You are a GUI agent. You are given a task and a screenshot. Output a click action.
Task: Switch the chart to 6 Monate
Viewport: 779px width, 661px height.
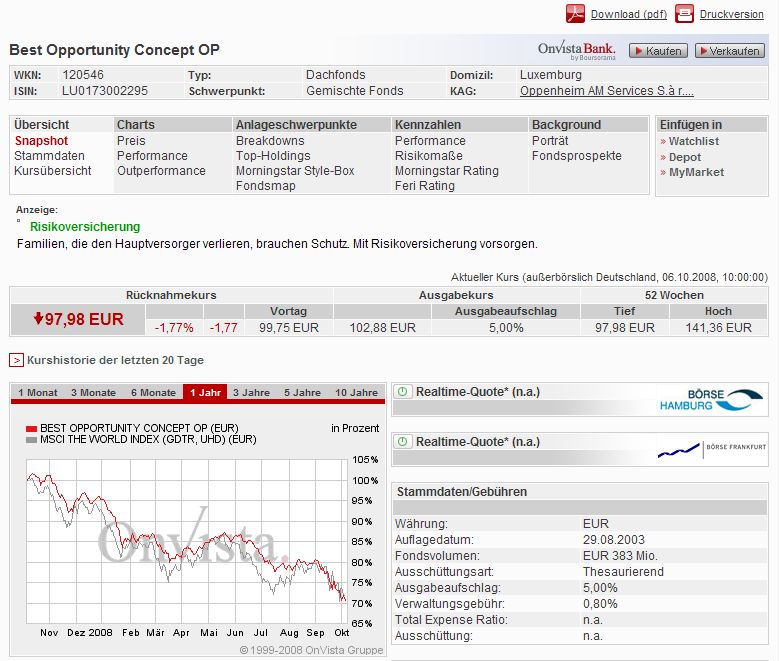click(x=154, y=393)
